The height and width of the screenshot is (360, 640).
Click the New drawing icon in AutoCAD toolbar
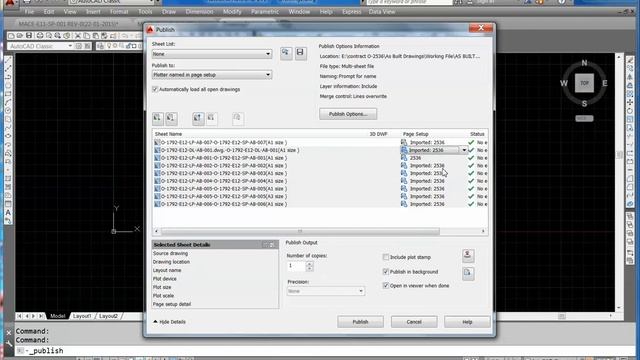11,36
